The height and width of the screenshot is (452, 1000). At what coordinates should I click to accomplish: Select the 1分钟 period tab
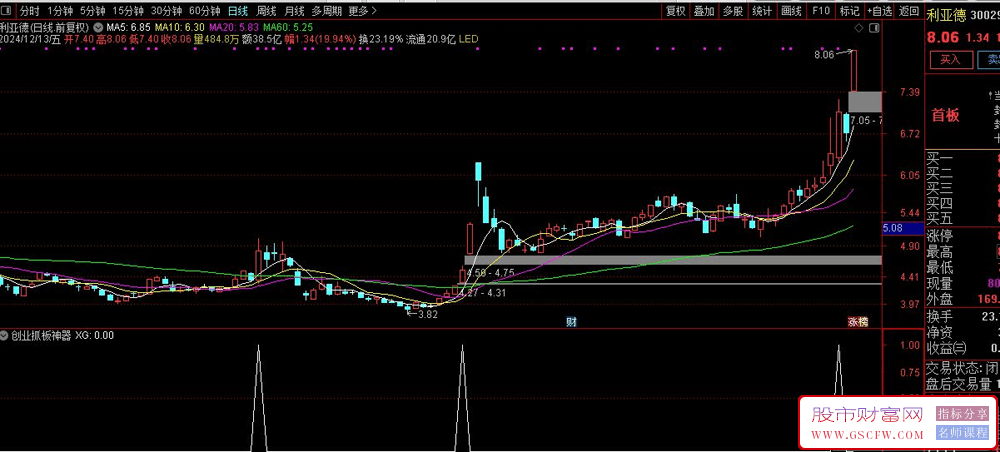pyautogui.click(x=59, y=11)
